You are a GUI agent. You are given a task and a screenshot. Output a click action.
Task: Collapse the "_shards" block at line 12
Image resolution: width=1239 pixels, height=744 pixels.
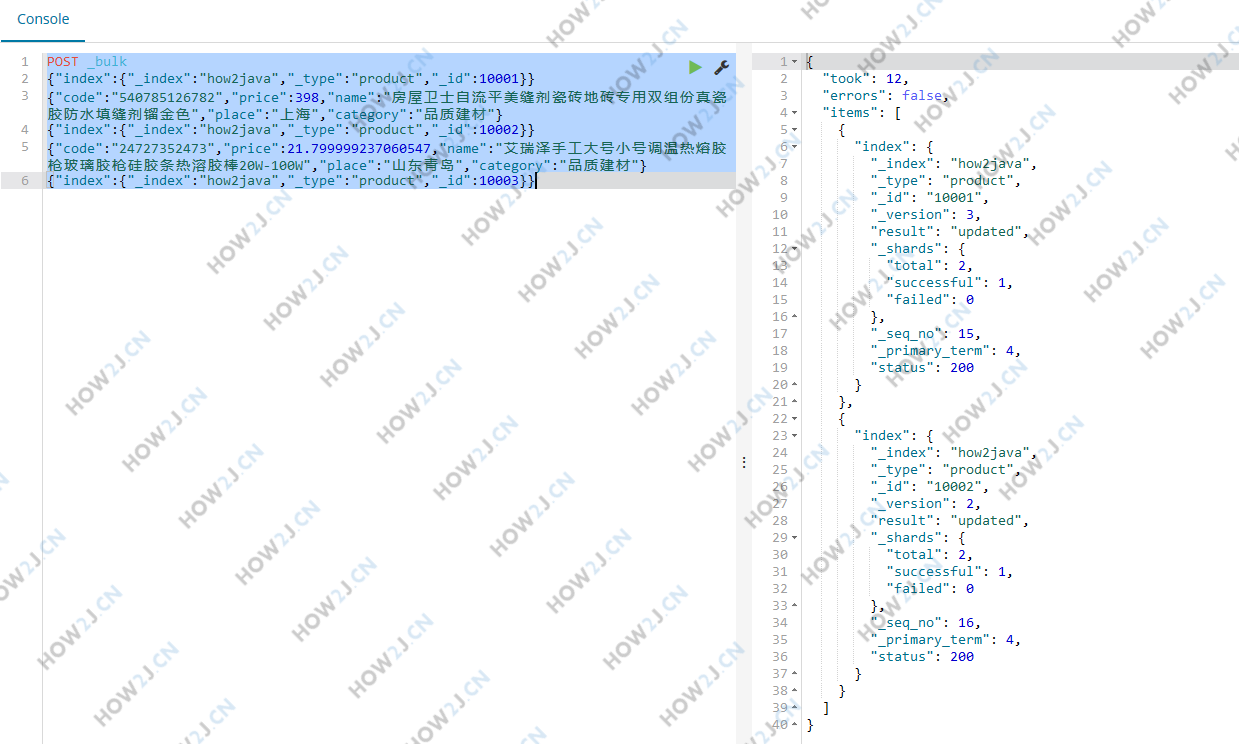(795, 249)
